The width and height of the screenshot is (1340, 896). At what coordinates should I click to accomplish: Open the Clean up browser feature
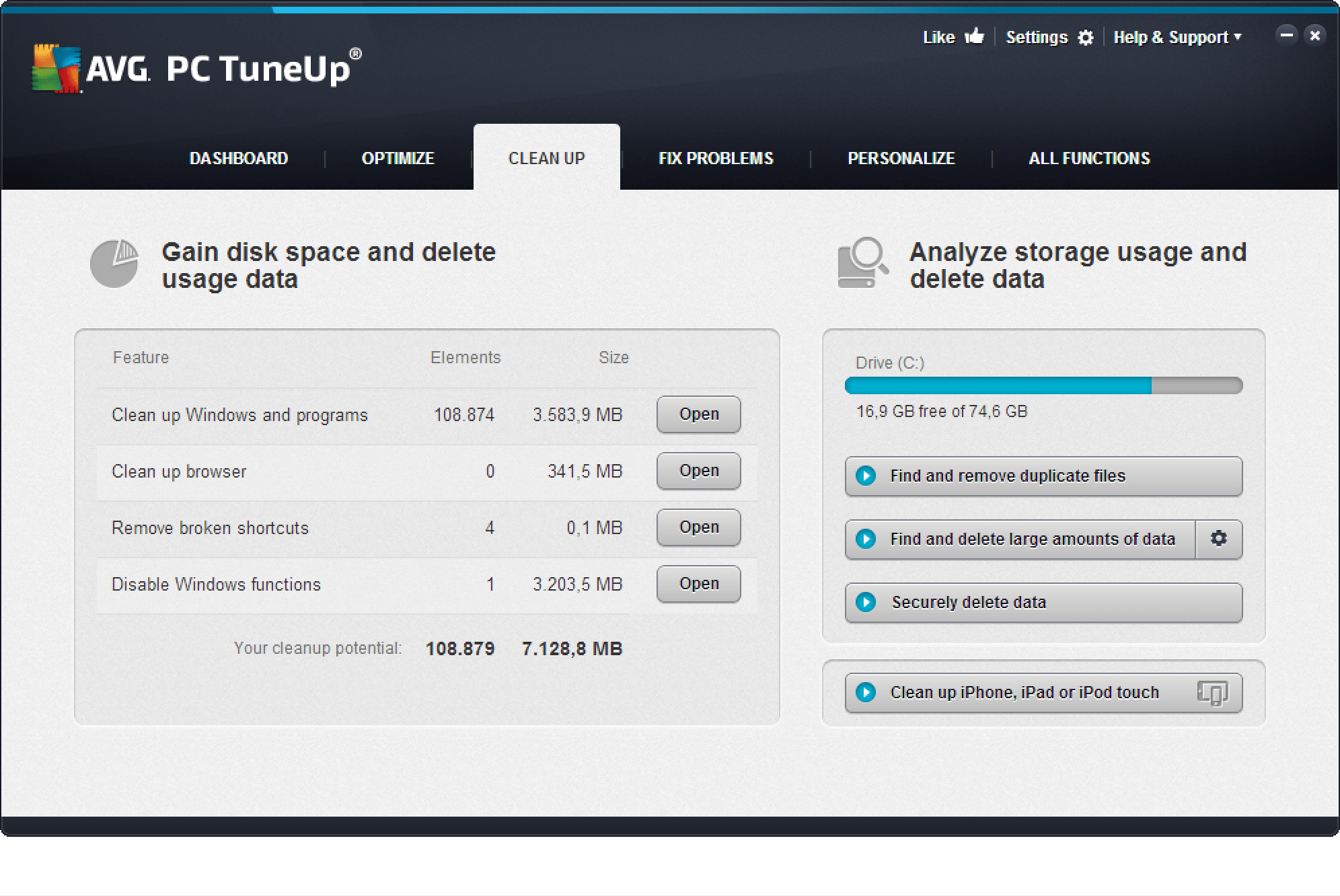698,471
